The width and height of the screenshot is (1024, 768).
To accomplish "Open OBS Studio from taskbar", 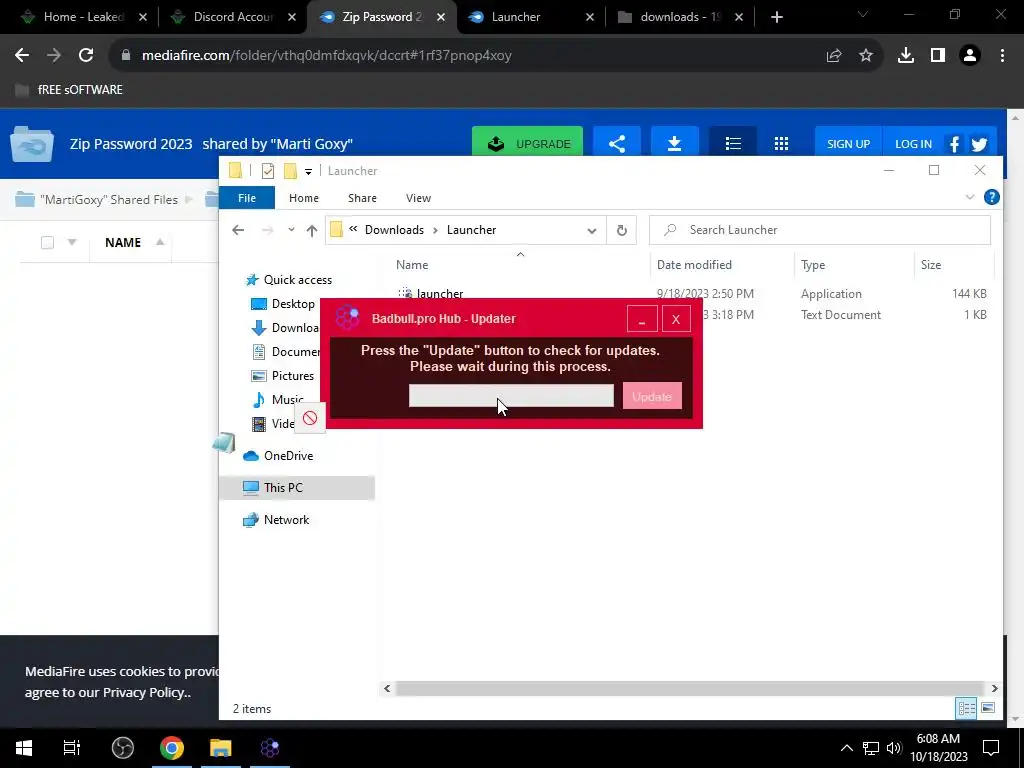I will pyautogui.click(x=123, y=748).
